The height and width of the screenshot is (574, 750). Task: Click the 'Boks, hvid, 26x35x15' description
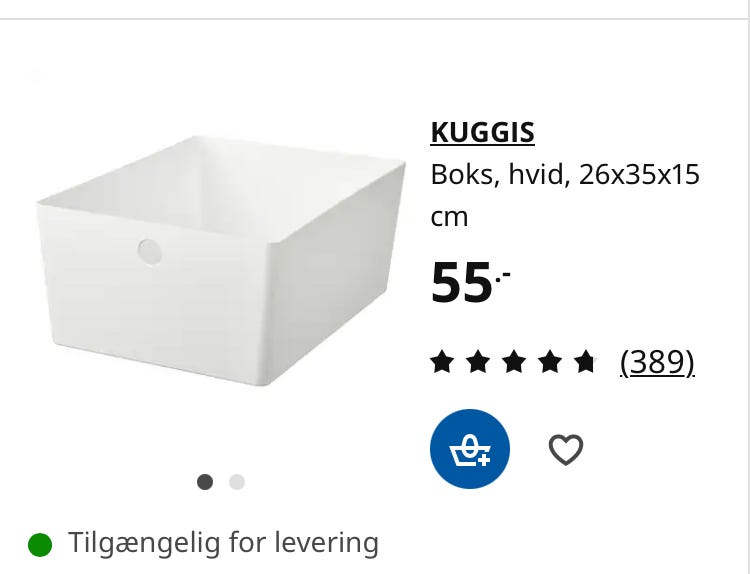point(565,175)
